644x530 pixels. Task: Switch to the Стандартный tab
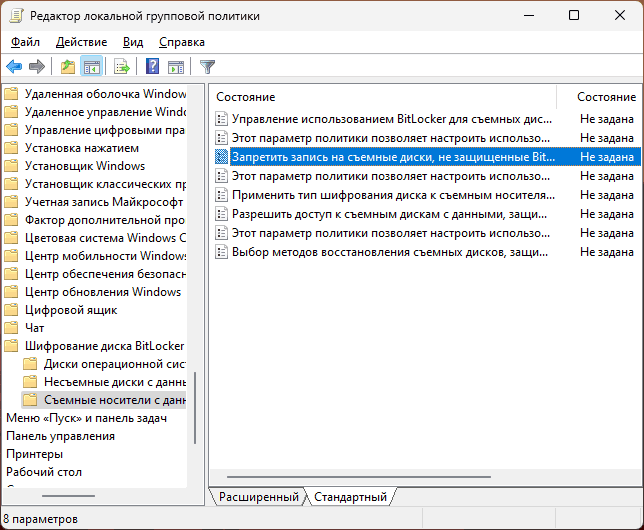tap(350, 497)
